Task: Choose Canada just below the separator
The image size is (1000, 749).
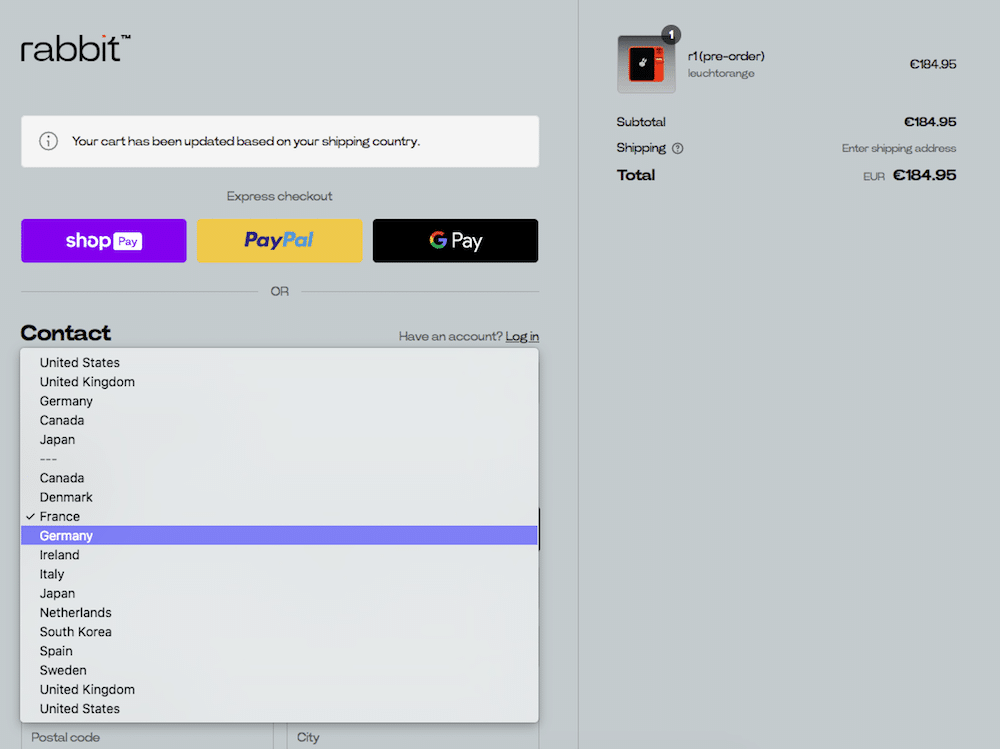Action: point(279,478)
